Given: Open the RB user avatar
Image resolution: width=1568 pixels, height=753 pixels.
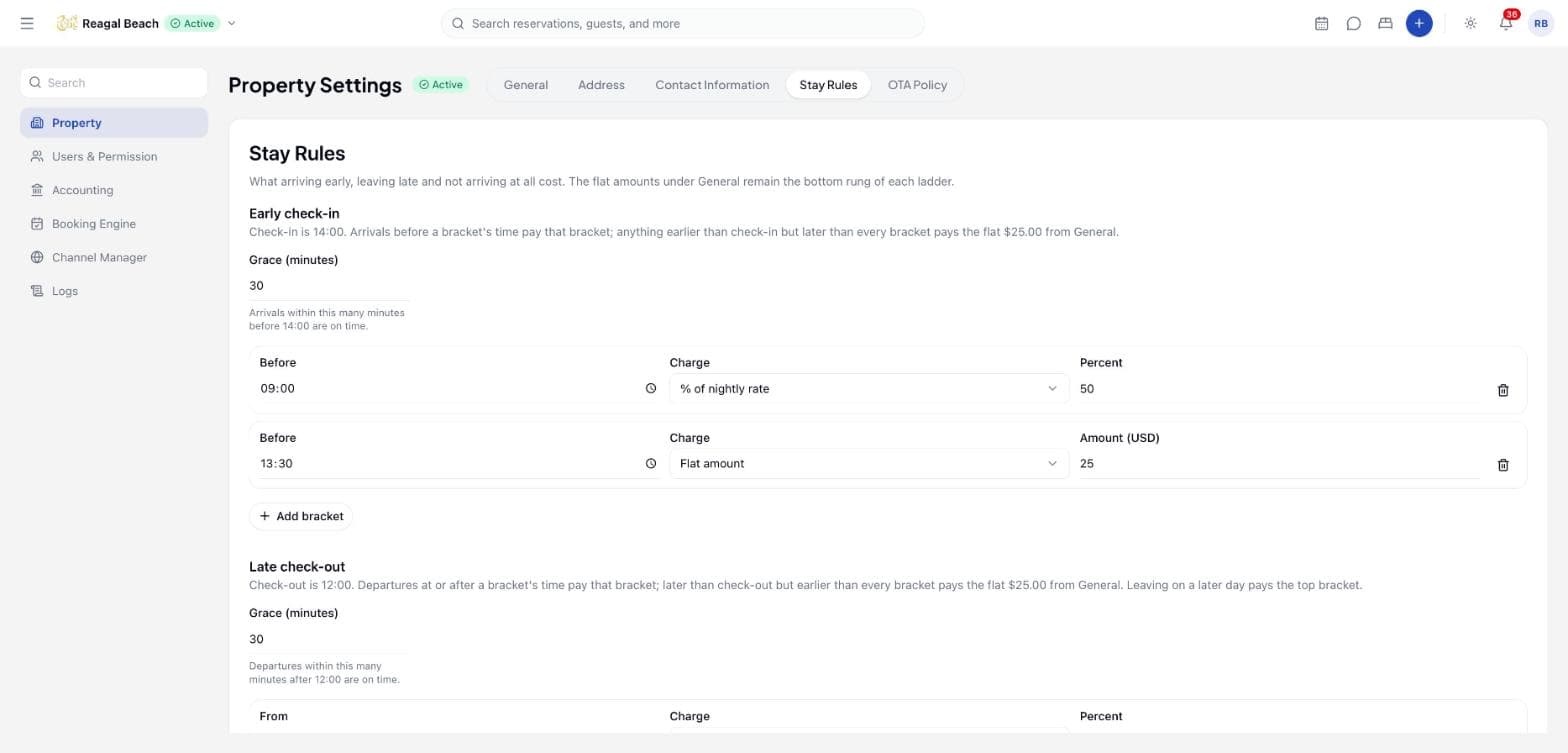Looking at the screenshot, I should coord(1540,23).
